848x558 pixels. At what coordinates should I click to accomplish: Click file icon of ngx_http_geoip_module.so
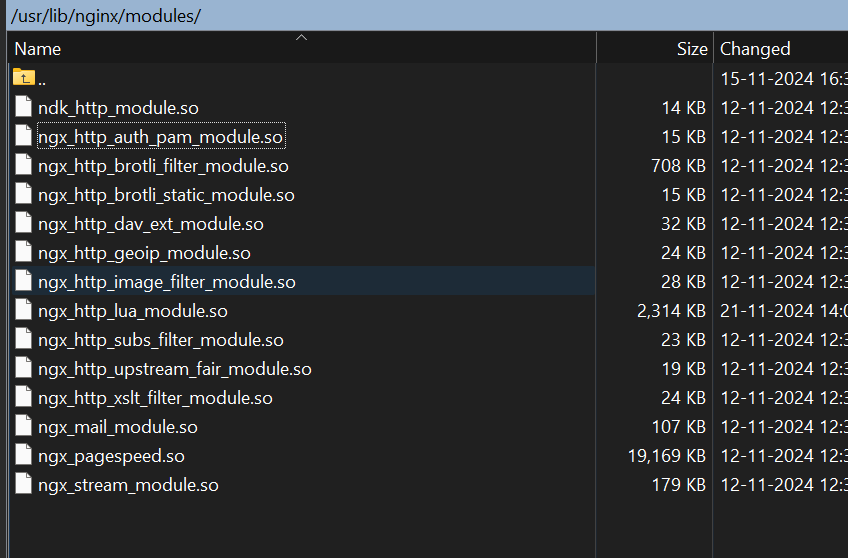click(x=23, y=251)
